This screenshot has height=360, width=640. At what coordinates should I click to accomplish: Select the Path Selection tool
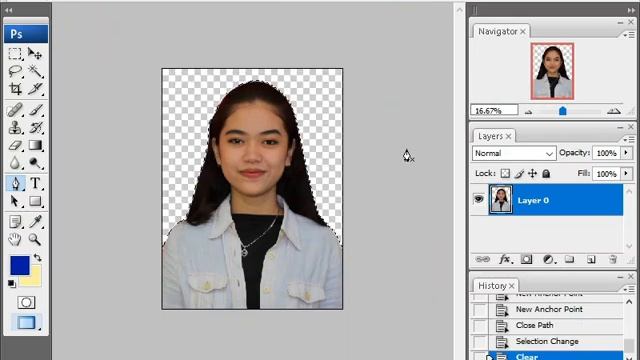15,201
